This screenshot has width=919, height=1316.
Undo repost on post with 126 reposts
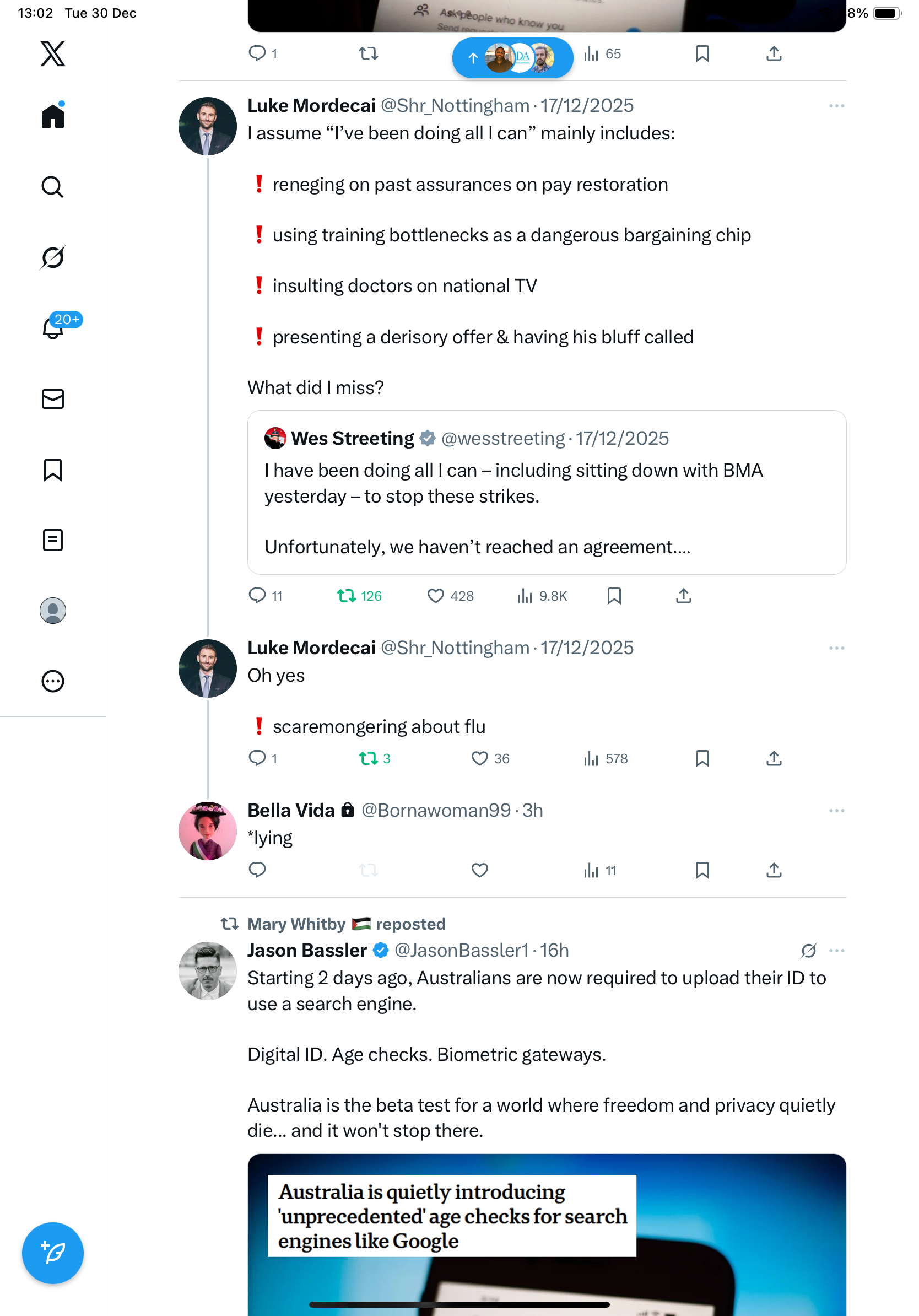point(346,596)
